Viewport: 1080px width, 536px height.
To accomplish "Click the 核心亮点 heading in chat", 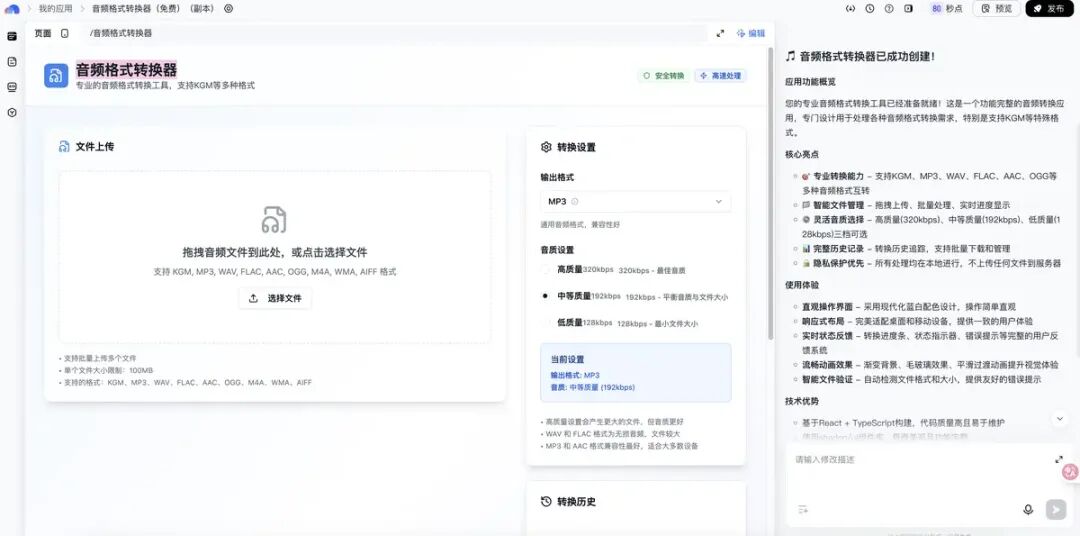I will tap(802, 154).
